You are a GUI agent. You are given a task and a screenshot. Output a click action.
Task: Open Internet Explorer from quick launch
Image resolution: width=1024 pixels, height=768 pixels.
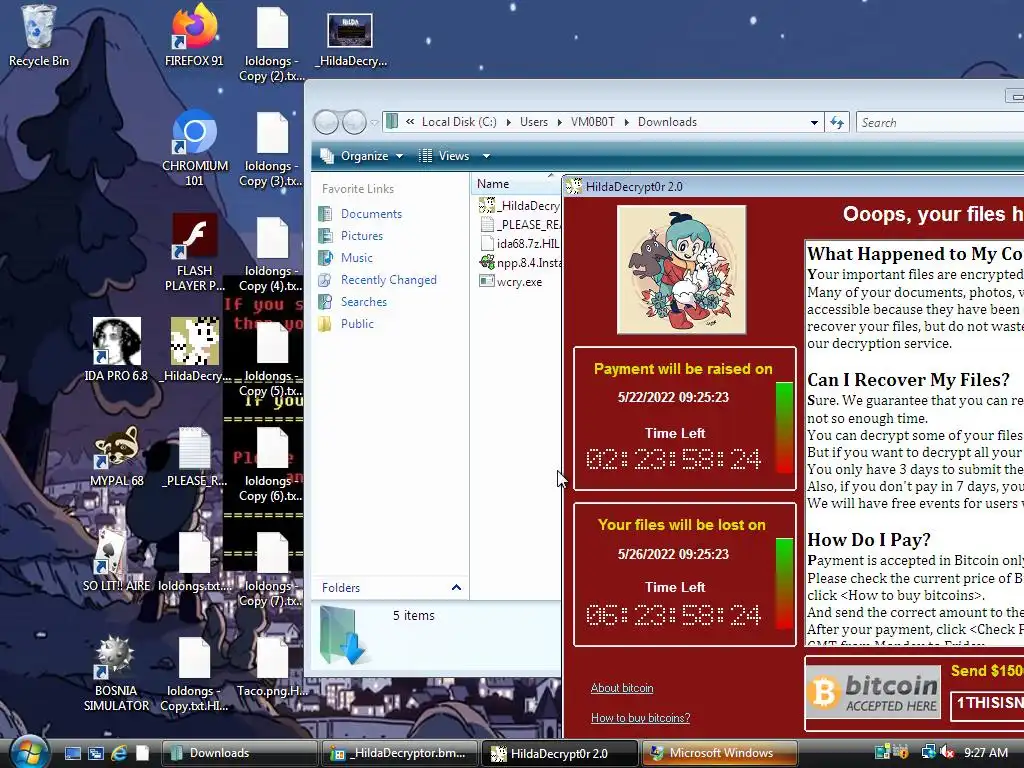(119, 753)
